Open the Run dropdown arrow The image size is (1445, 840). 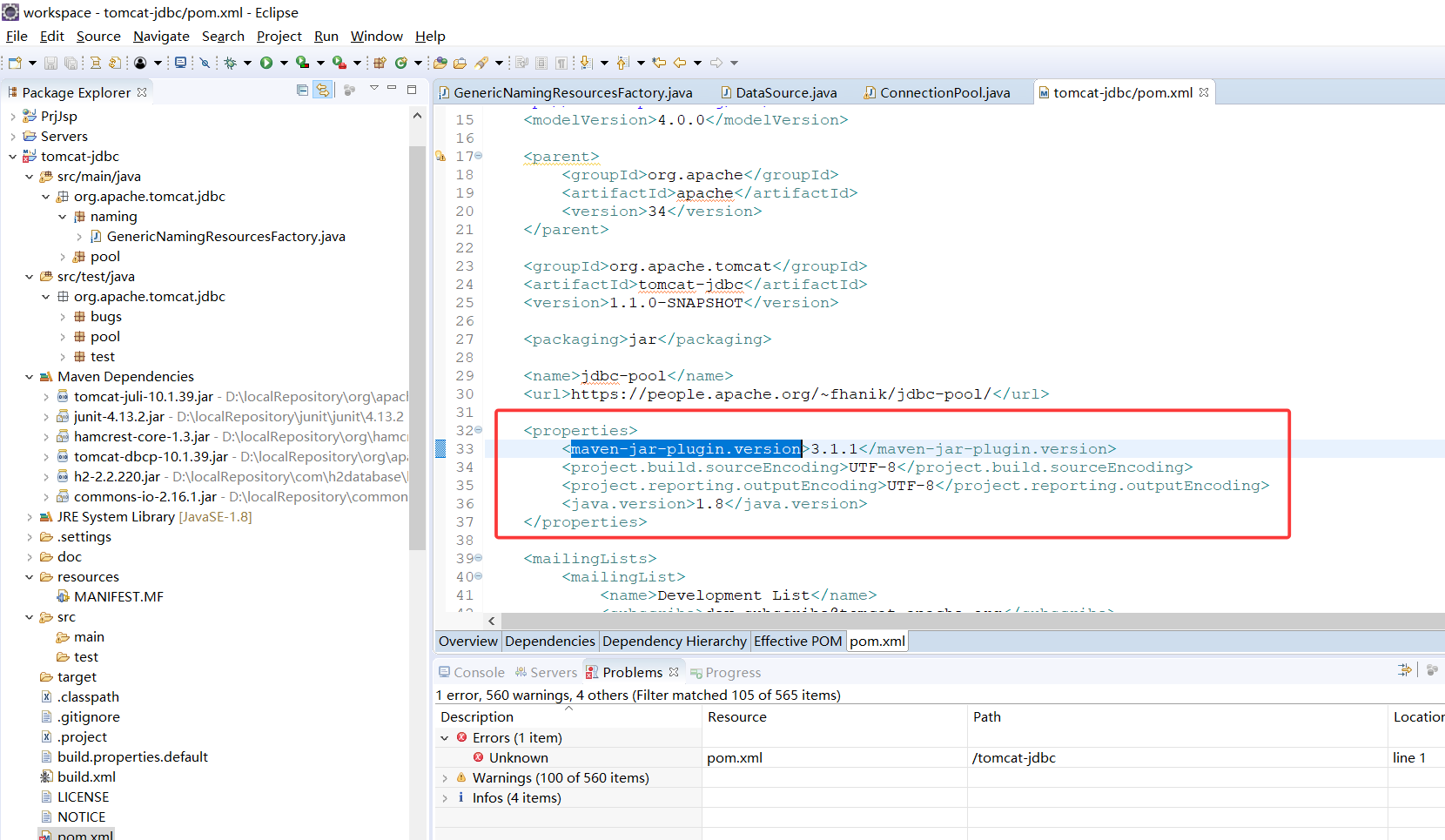point(284,63)
